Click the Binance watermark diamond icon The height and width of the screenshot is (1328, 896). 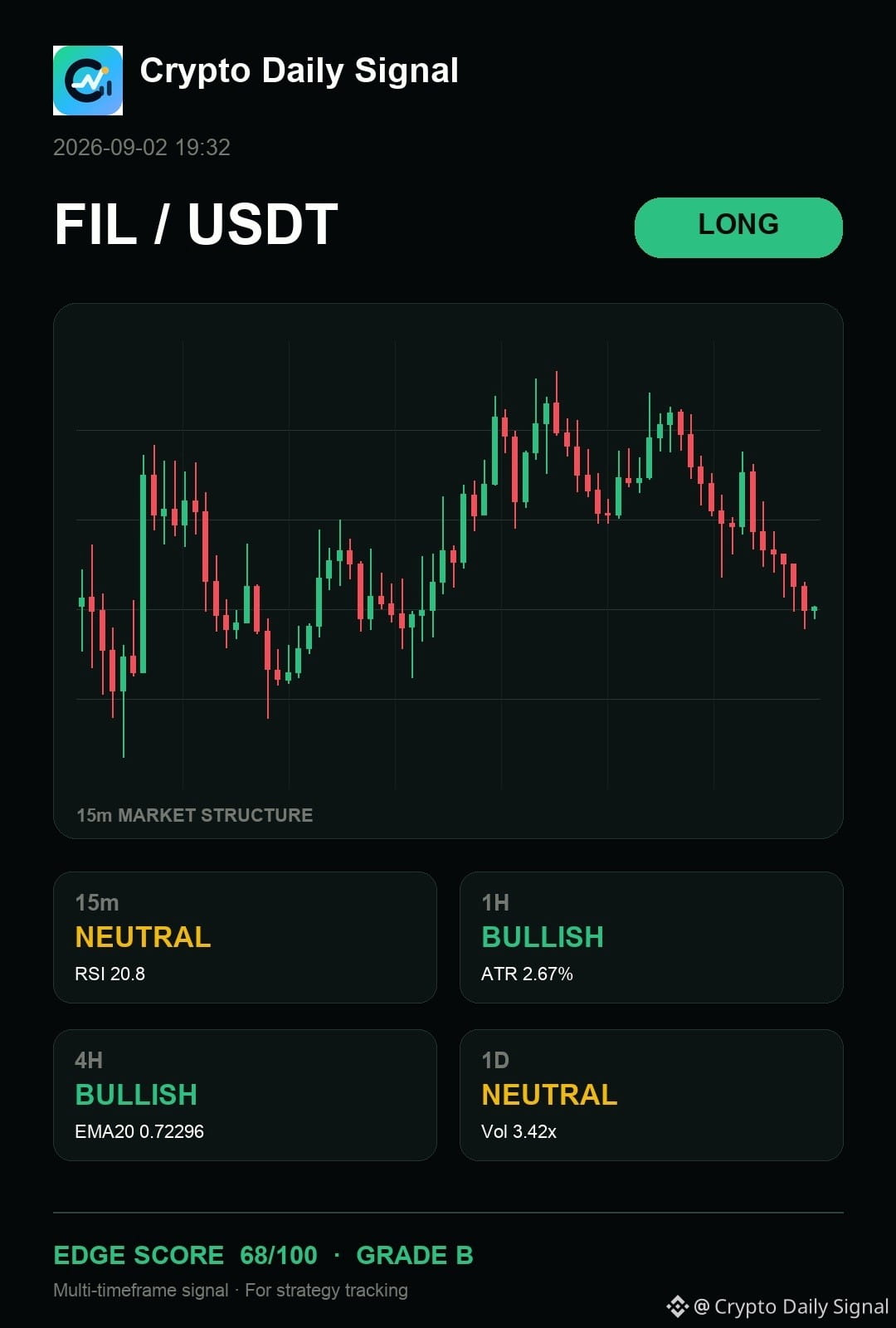pyautogui.click(x=678, y=1306)
